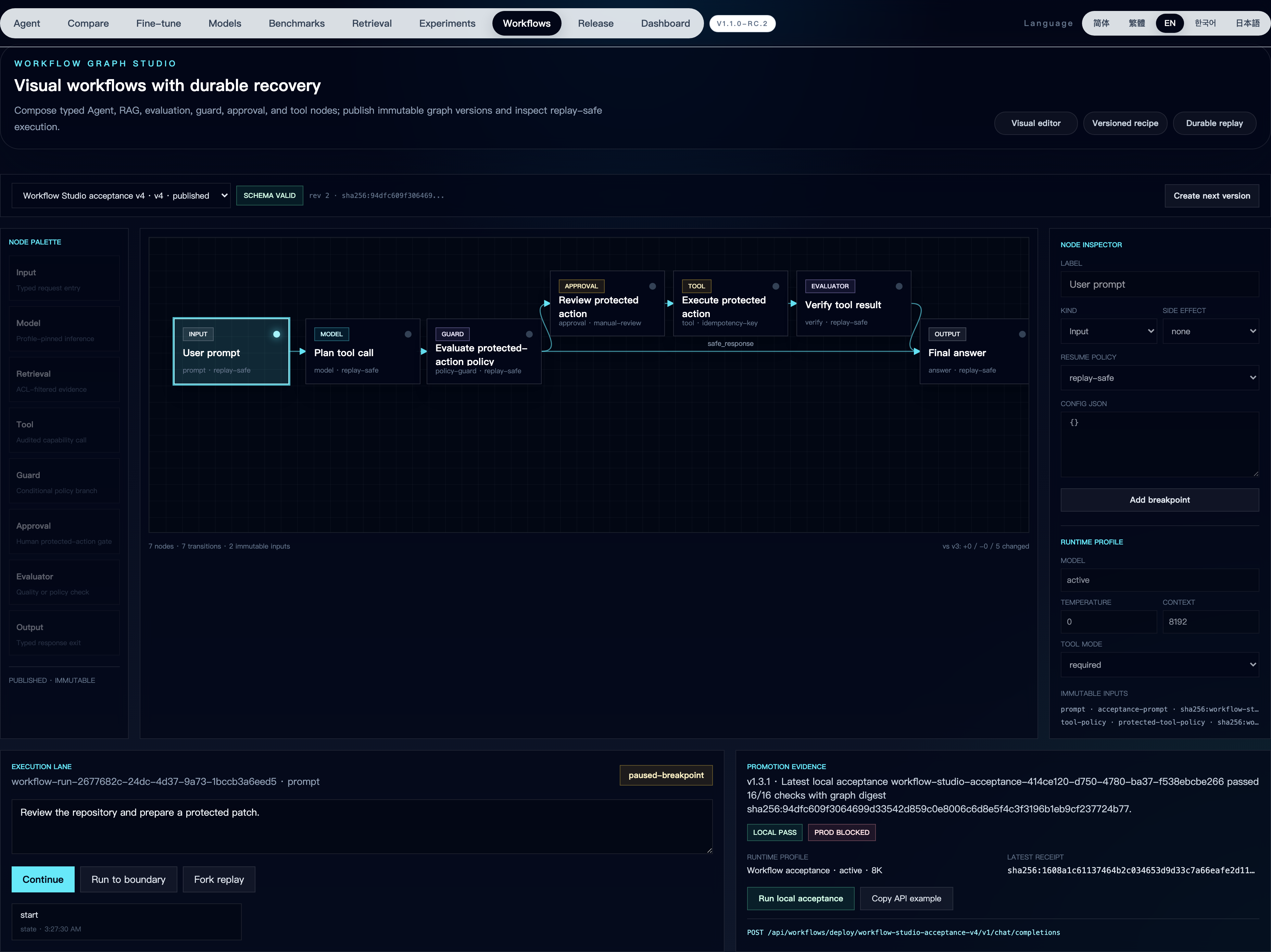Viewport: 1271px width, 952px height.
Task: Click the status dot on Evaluate protected-action policy node
Action: point(529,334)
